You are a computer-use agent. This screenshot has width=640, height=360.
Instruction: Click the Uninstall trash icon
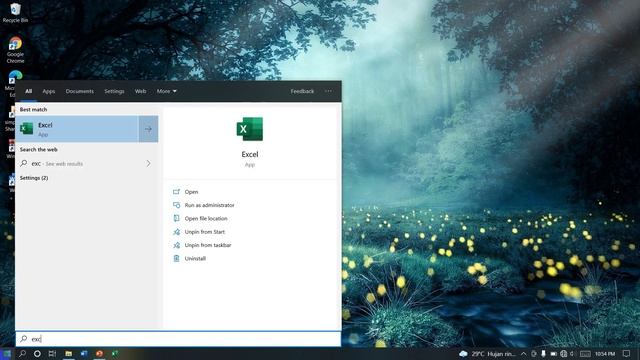click(x=176, y=258)
